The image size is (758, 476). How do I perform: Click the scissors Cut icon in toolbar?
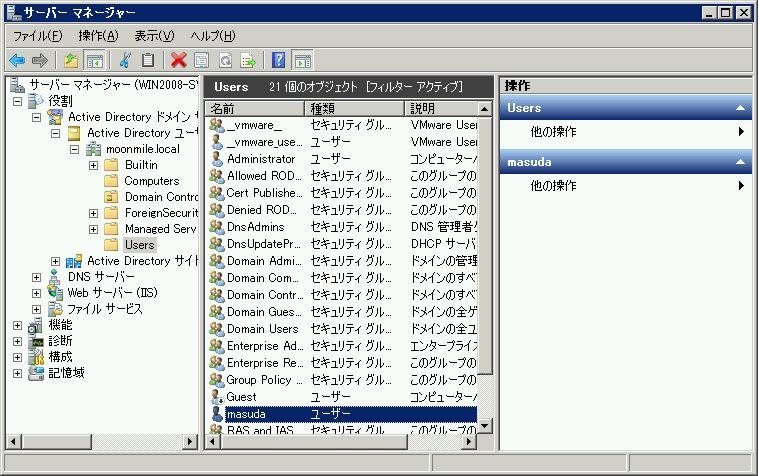pyautogui.click(x=125, y=60)
